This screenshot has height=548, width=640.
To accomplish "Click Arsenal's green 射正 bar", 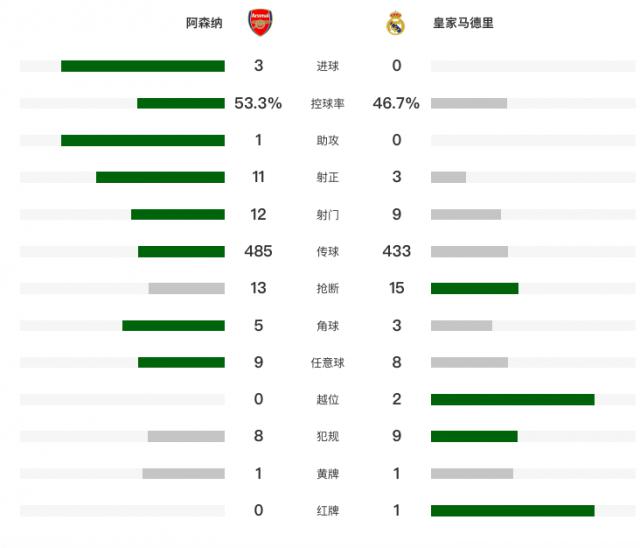I will [160, 177].
